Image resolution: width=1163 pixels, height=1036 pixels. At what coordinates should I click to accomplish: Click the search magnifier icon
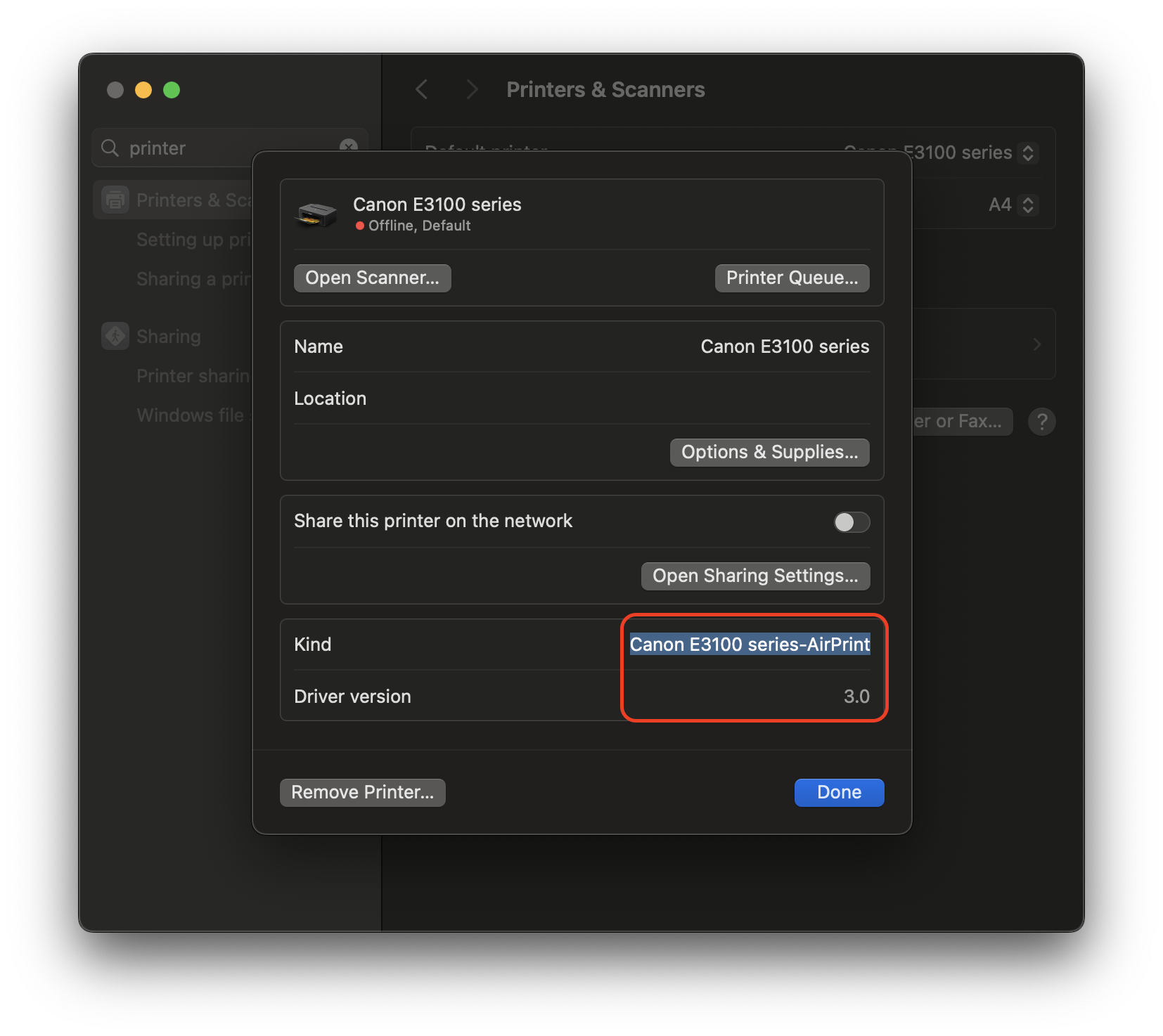(110, 148)
